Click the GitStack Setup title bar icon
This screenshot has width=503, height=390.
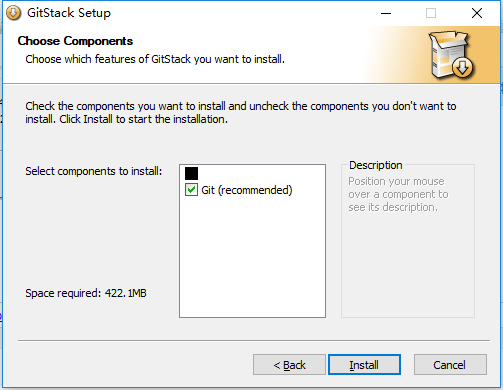[13, 13]
